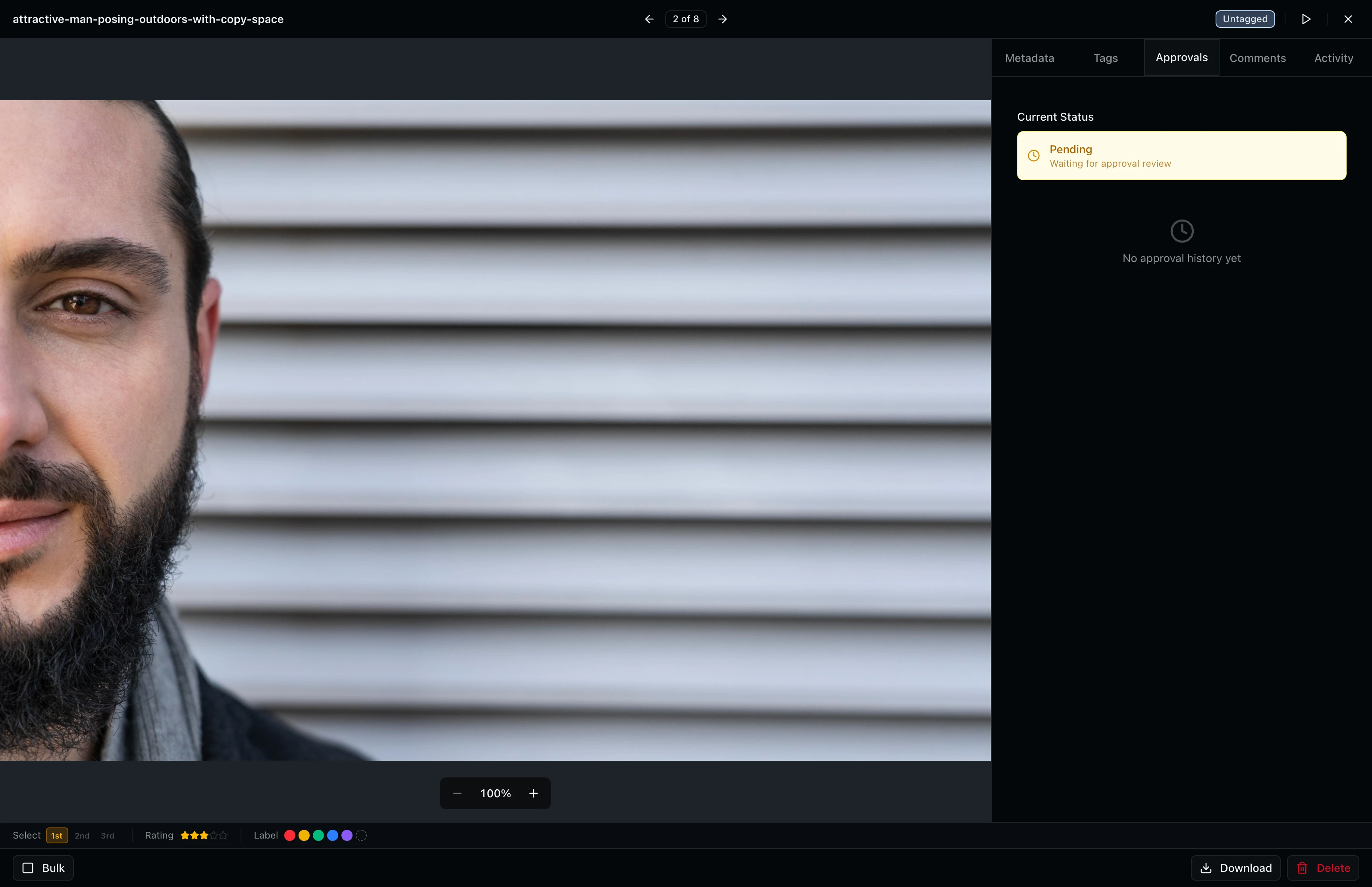
Task: Go to the previous image arrow
Action: click(x=649, y=19)
